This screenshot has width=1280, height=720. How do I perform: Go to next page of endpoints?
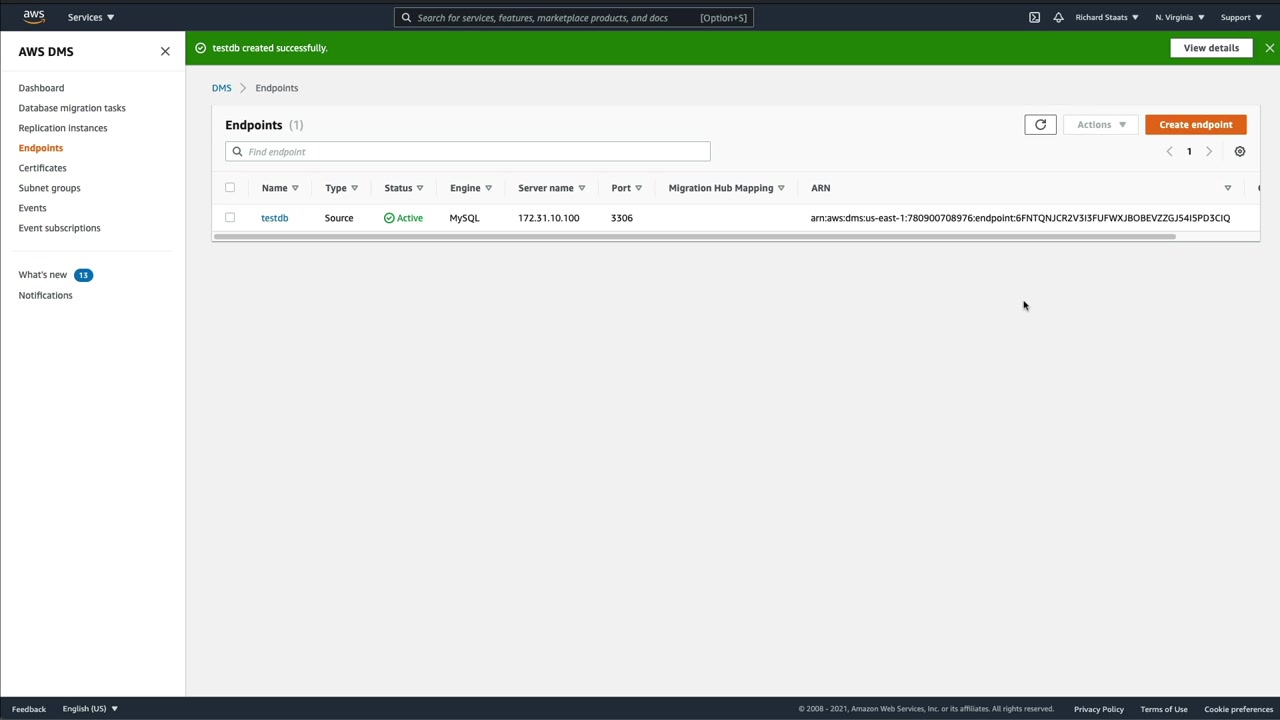(x=1208, y=152)
